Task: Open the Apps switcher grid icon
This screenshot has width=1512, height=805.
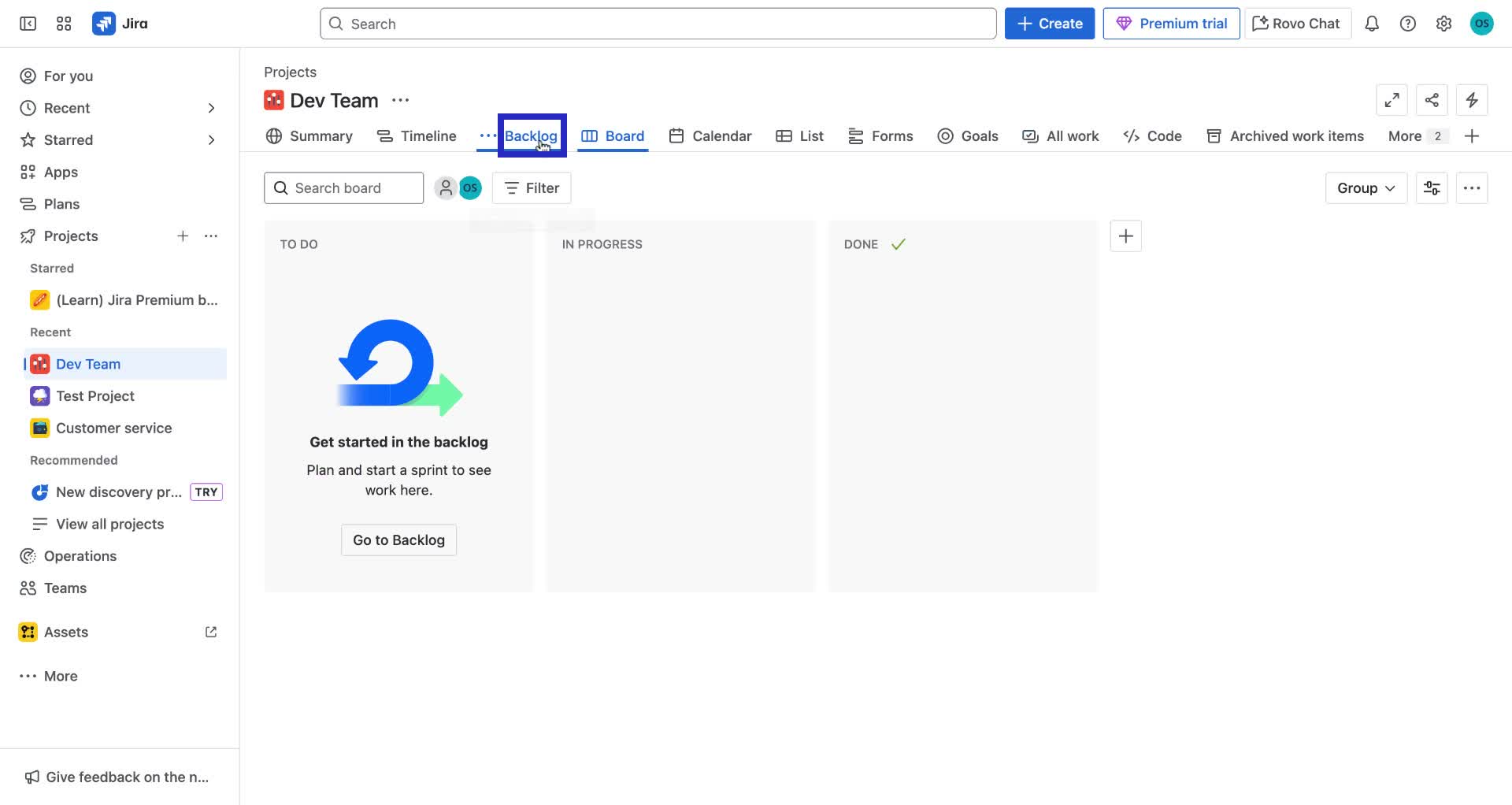Action: pos(64,23)
